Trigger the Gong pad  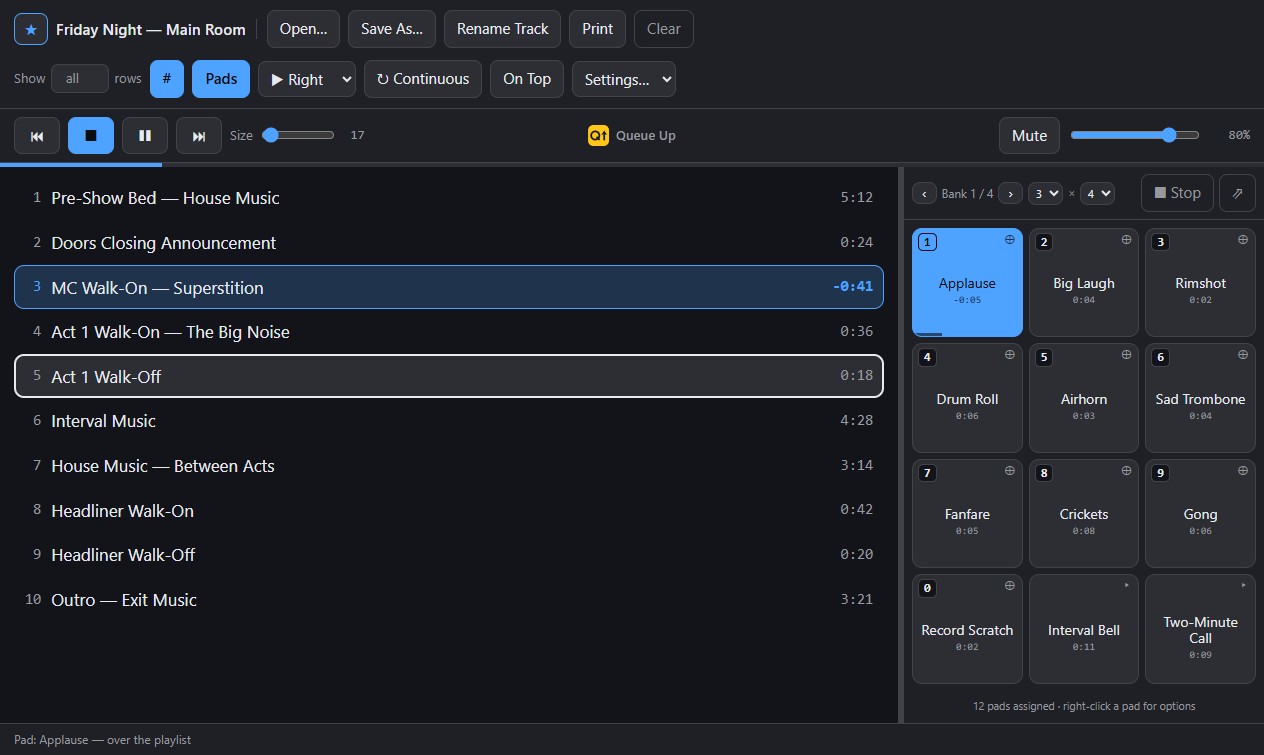1200,514
